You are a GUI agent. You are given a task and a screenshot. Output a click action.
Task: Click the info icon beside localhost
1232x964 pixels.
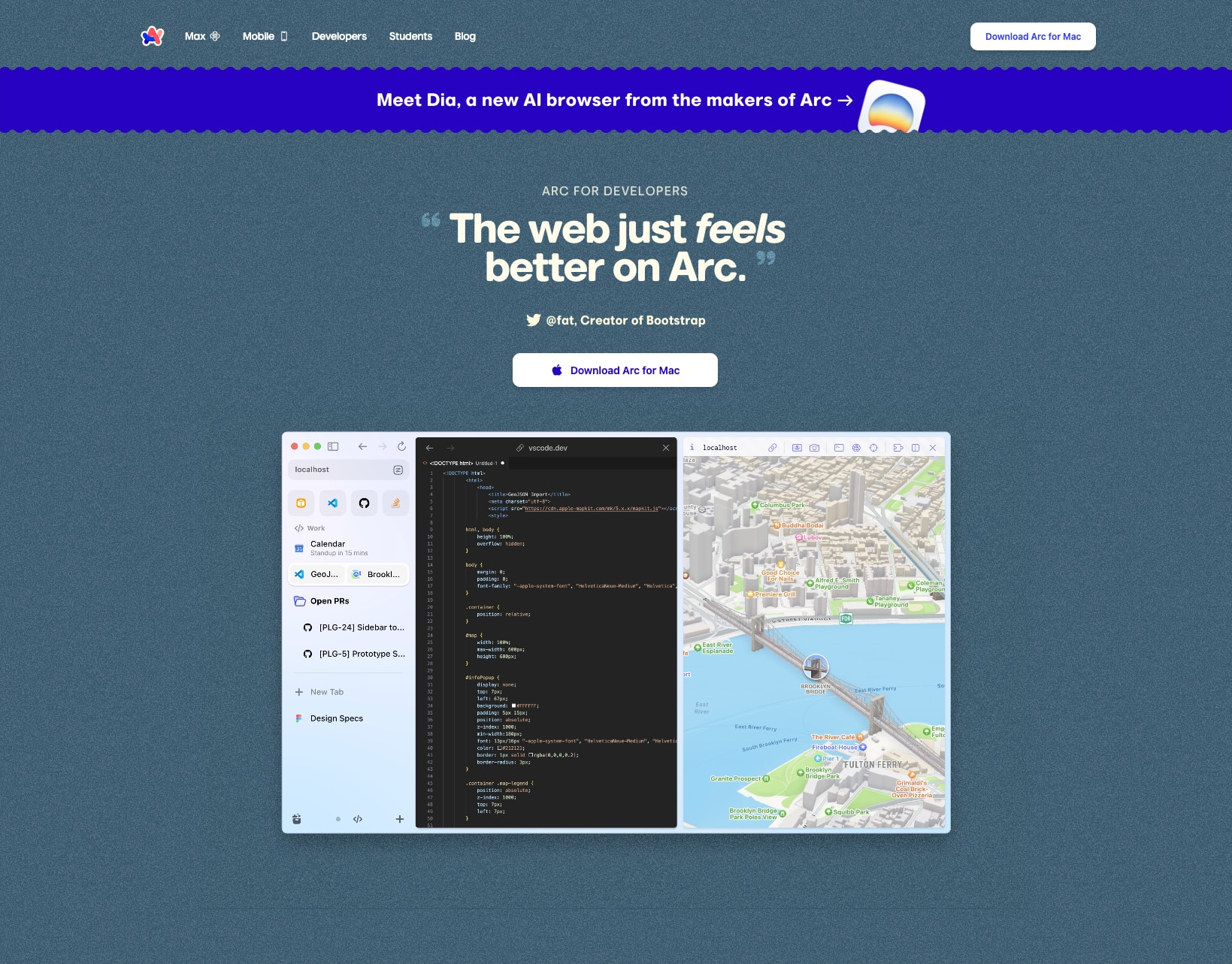pyautogui.click(x=692, y=447)
